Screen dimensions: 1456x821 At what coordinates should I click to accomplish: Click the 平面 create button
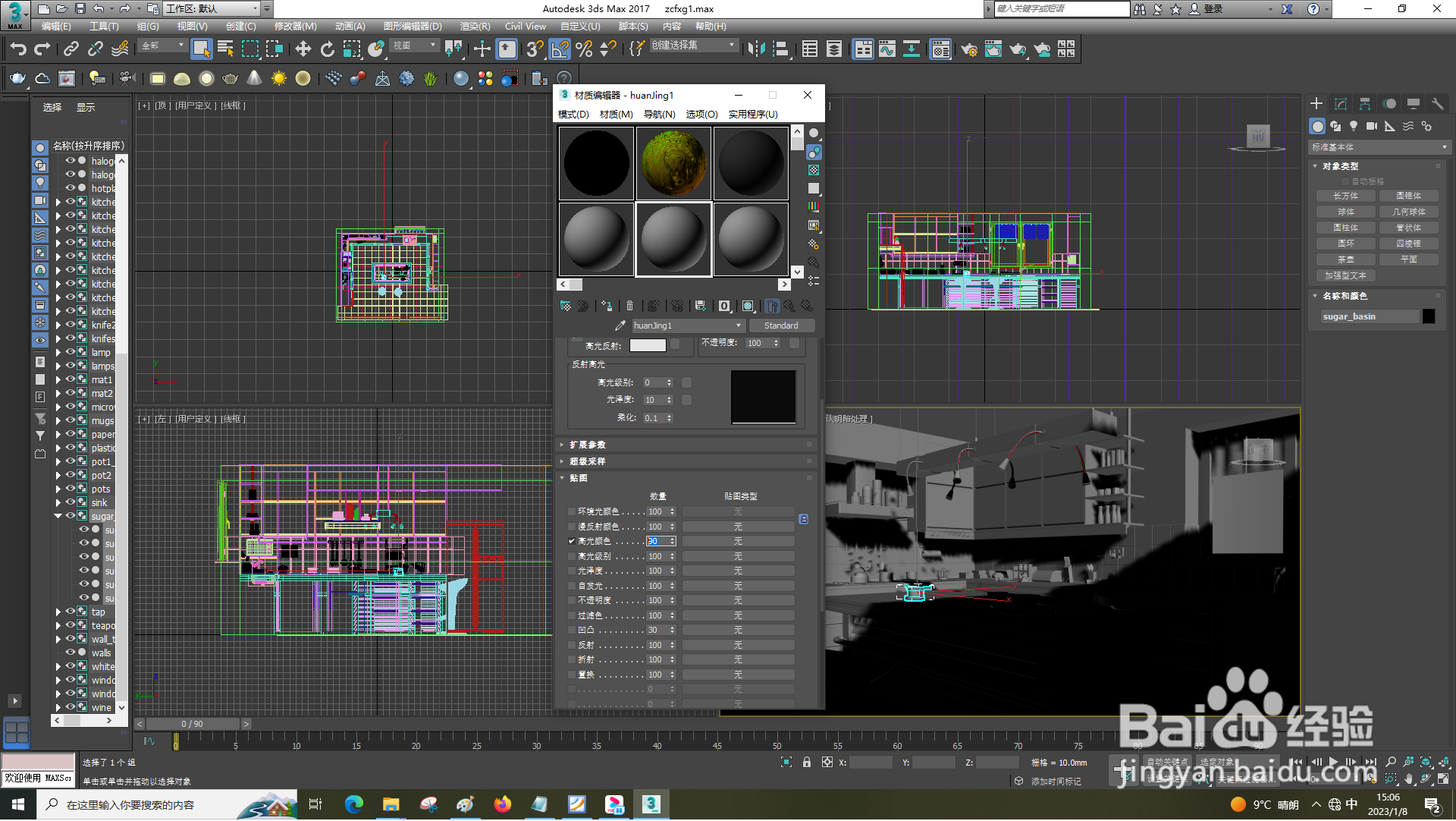1409,260
